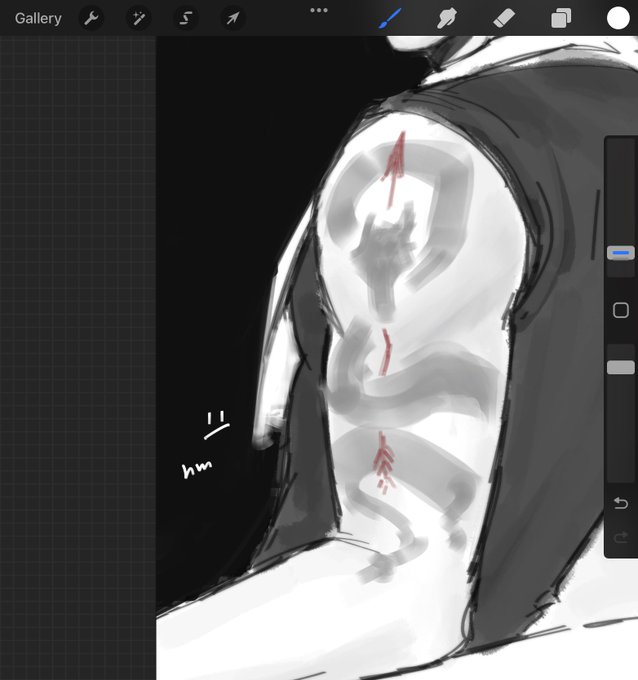This screenshot has width=638, height=680.
Task: Open the Adjustments magic wand menu
Action: (x=139, y=18)
